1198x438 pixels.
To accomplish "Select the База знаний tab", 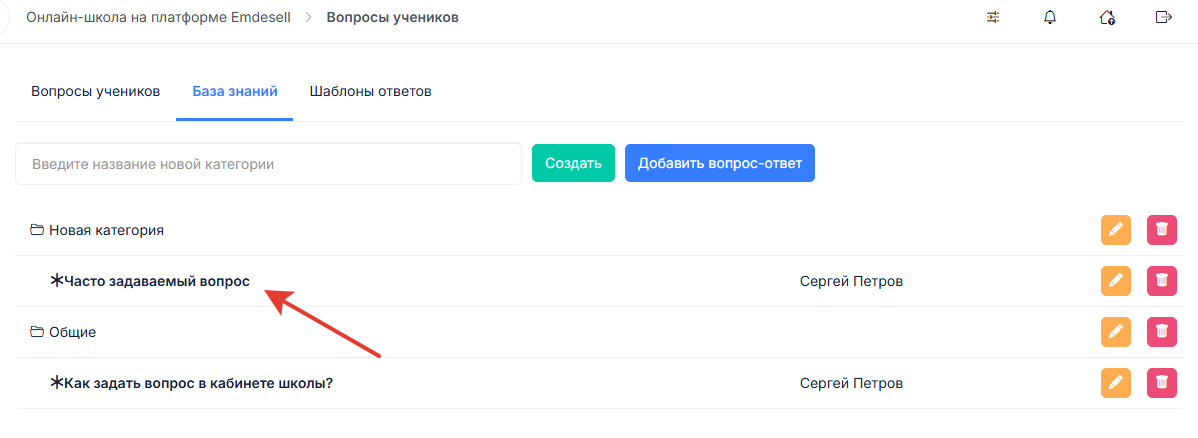I will (x=235, y=91).
